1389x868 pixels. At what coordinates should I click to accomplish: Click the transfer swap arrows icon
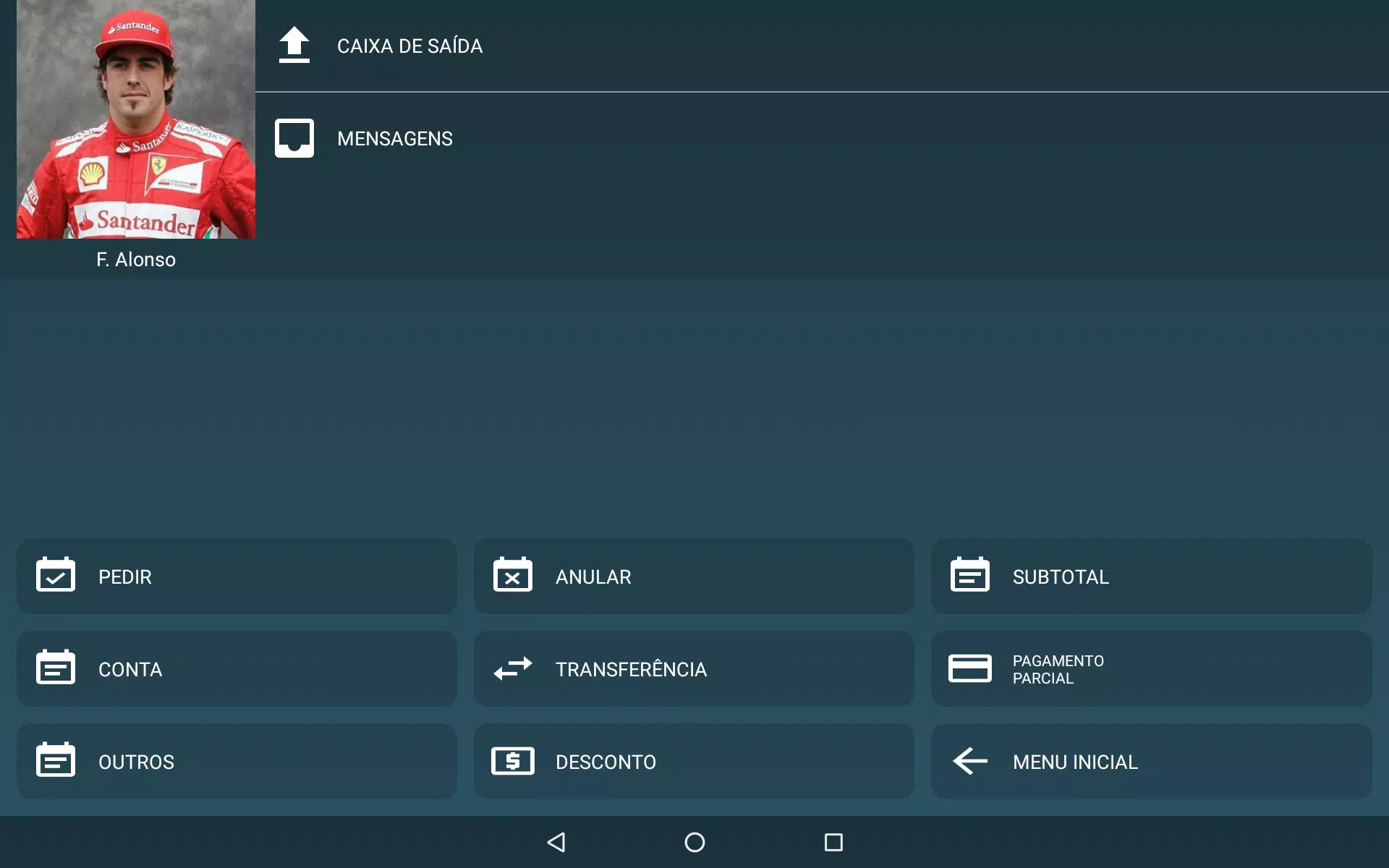513,668
